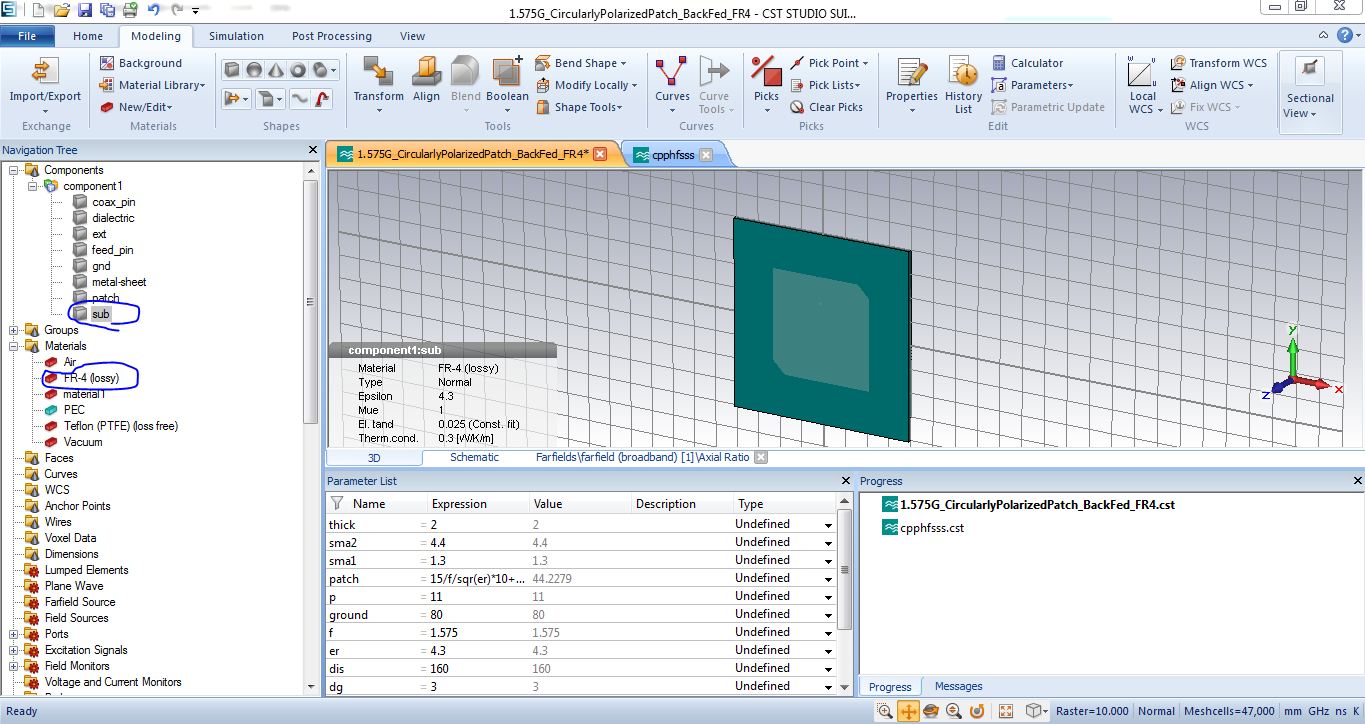Select zoom tool in status bar
Screen dimensions: 1365x724
[x=885, y=711]
